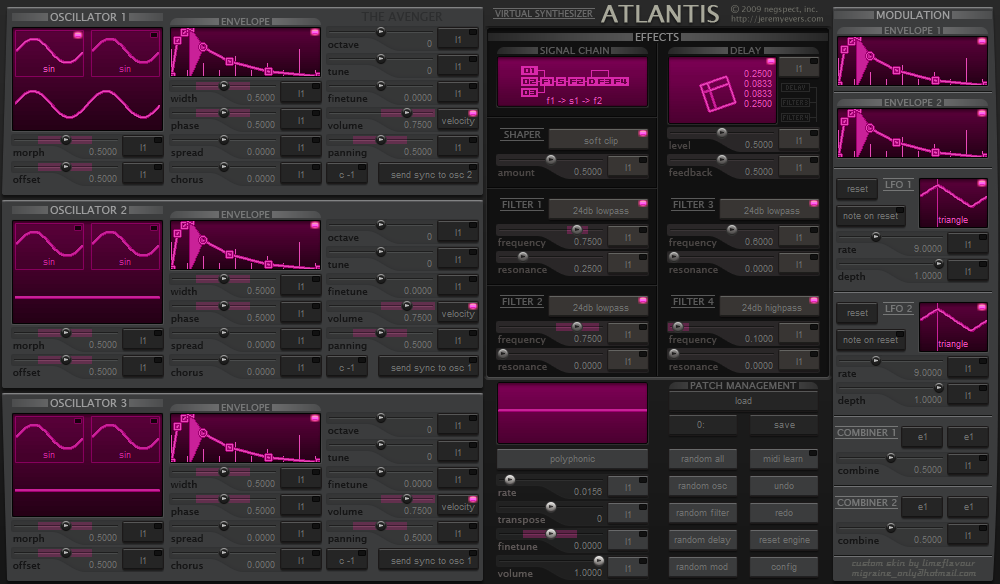This screenshot has height=584, width=1000.
Task: Click the Delay feedback slider knob
Action: coord(722,159)
